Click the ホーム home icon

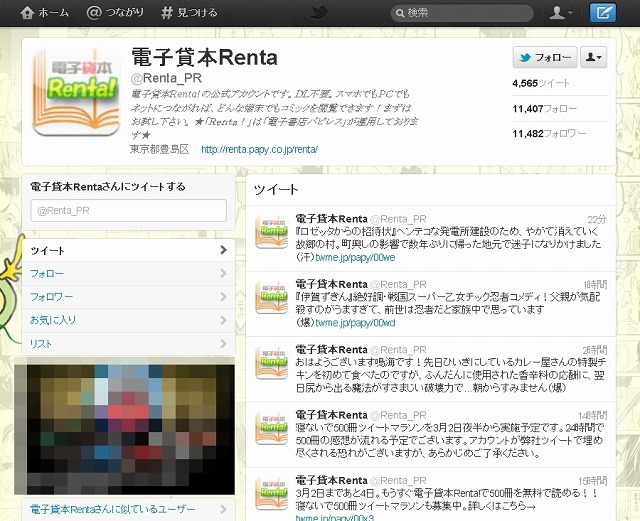(x=27, y=13)
